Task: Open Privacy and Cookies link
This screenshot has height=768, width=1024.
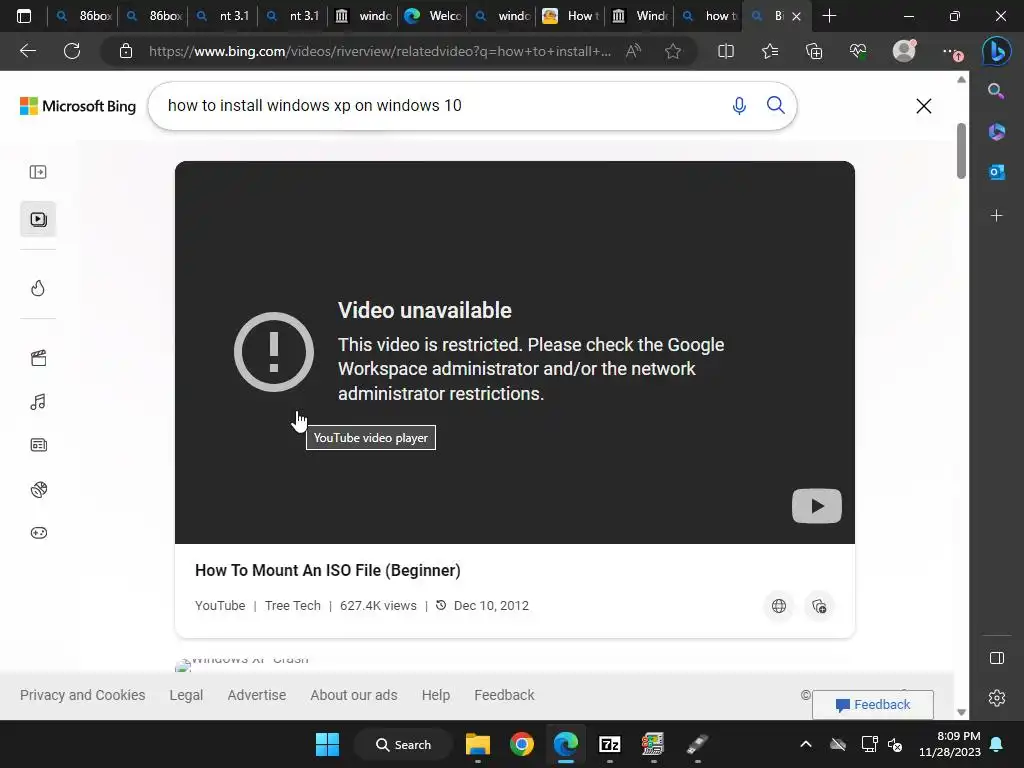Action: (82, 695)
